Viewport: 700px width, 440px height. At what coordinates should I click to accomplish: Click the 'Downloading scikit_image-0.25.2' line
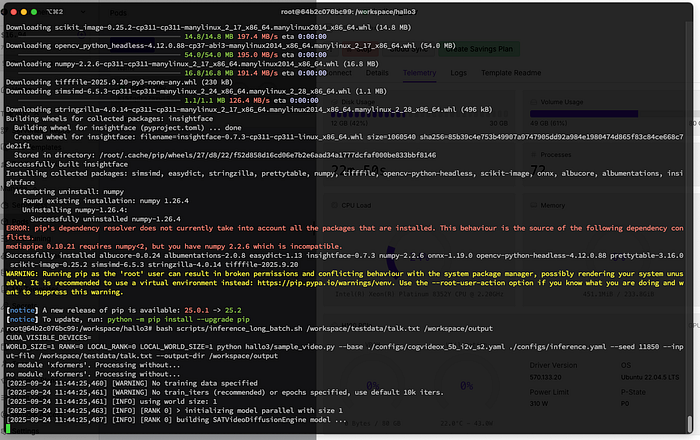pos(208,27)
